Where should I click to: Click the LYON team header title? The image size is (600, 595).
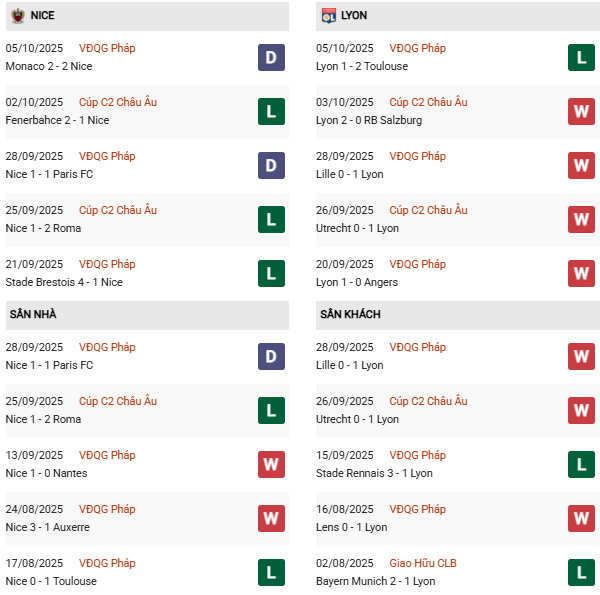click(x=354, y=16)
